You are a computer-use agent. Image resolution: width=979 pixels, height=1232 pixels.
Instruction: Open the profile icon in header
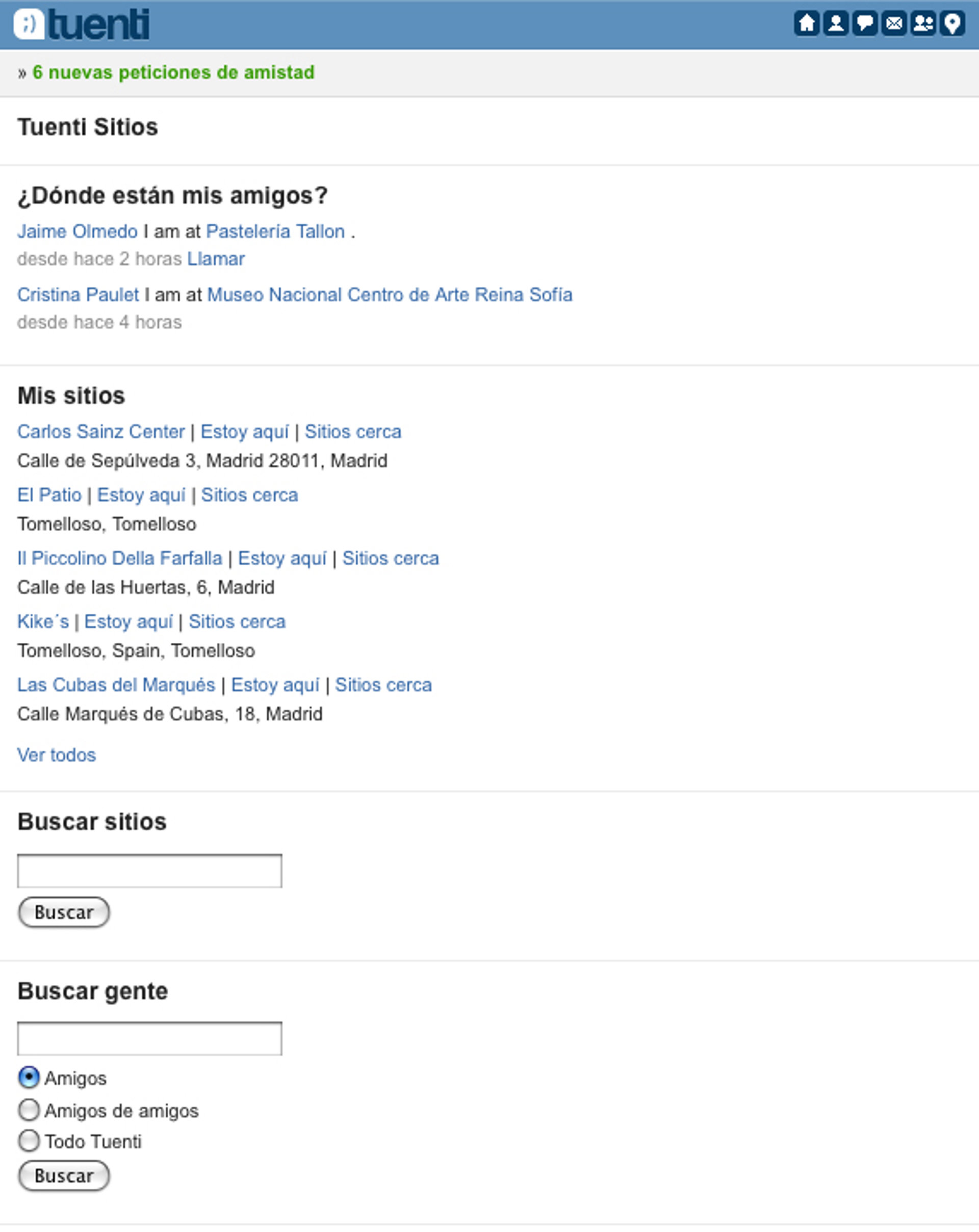click(836, 23)
